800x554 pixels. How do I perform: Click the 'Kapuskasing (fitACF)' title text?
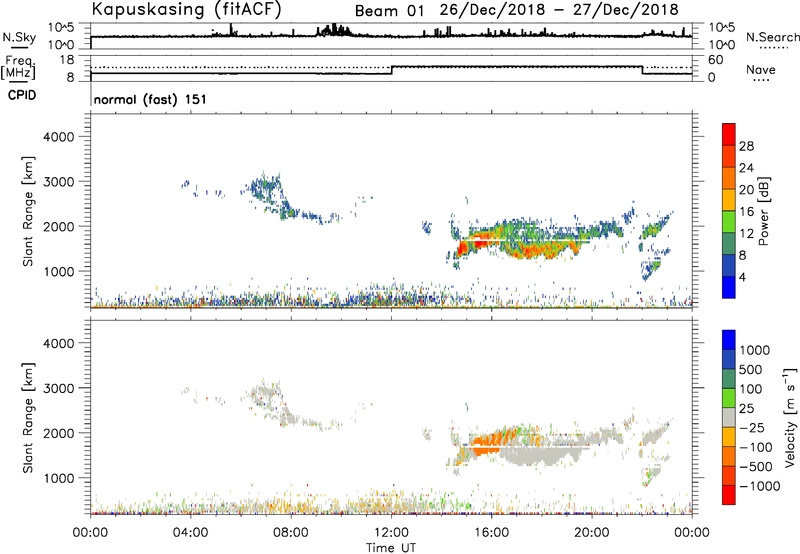tap(186, 9)
